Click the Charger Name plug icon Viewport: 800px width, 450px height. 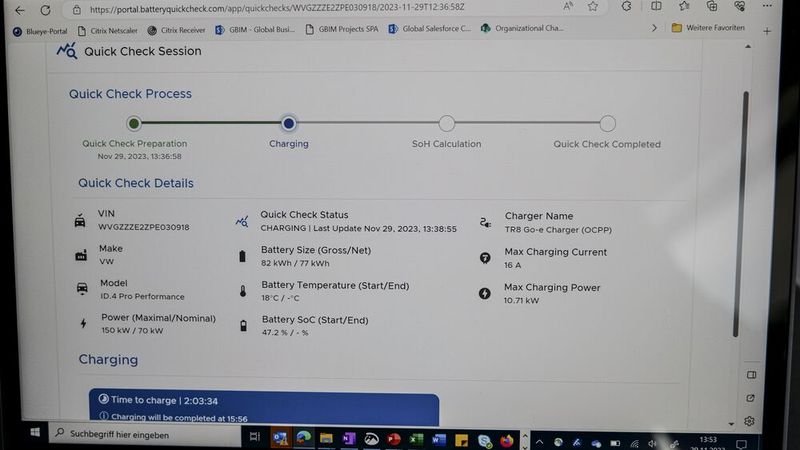[485, 222]
